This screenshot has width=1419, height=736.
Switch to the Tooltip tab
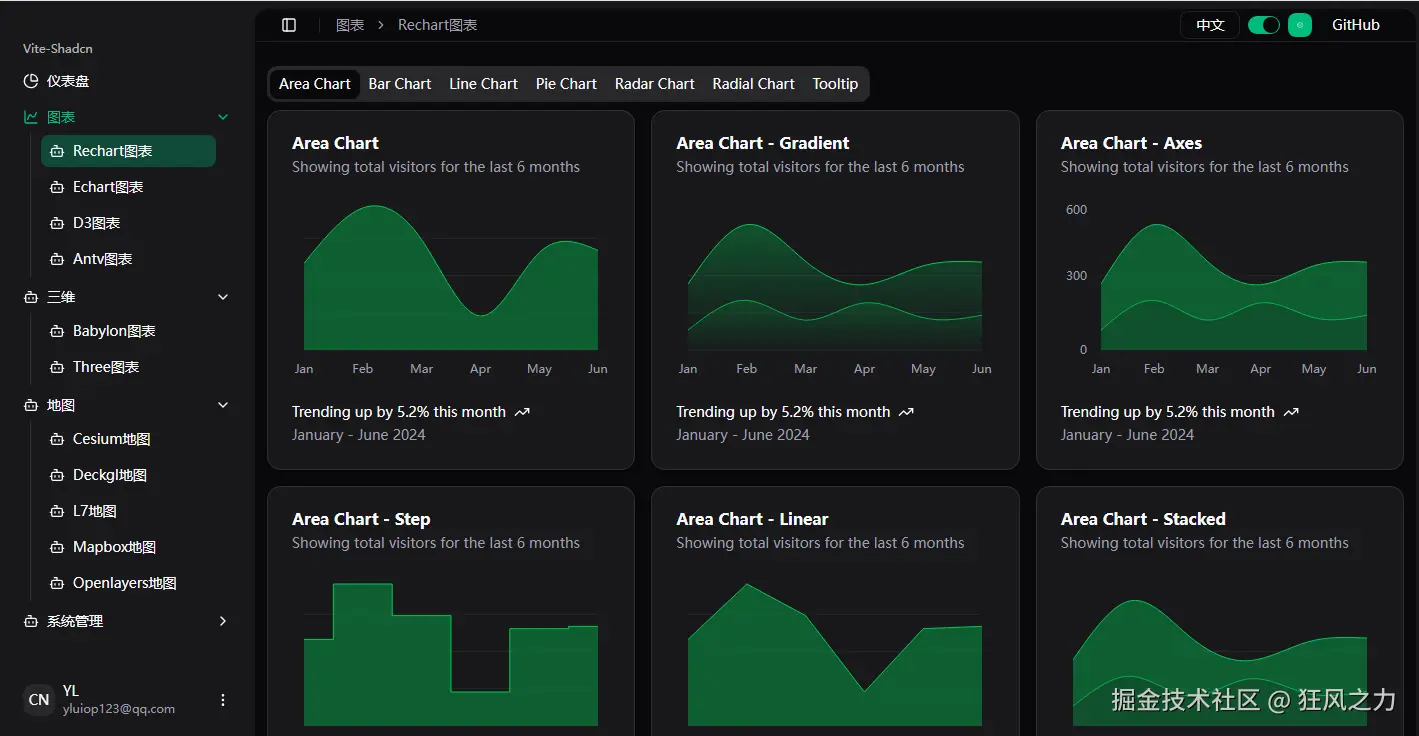pos(835,84)
